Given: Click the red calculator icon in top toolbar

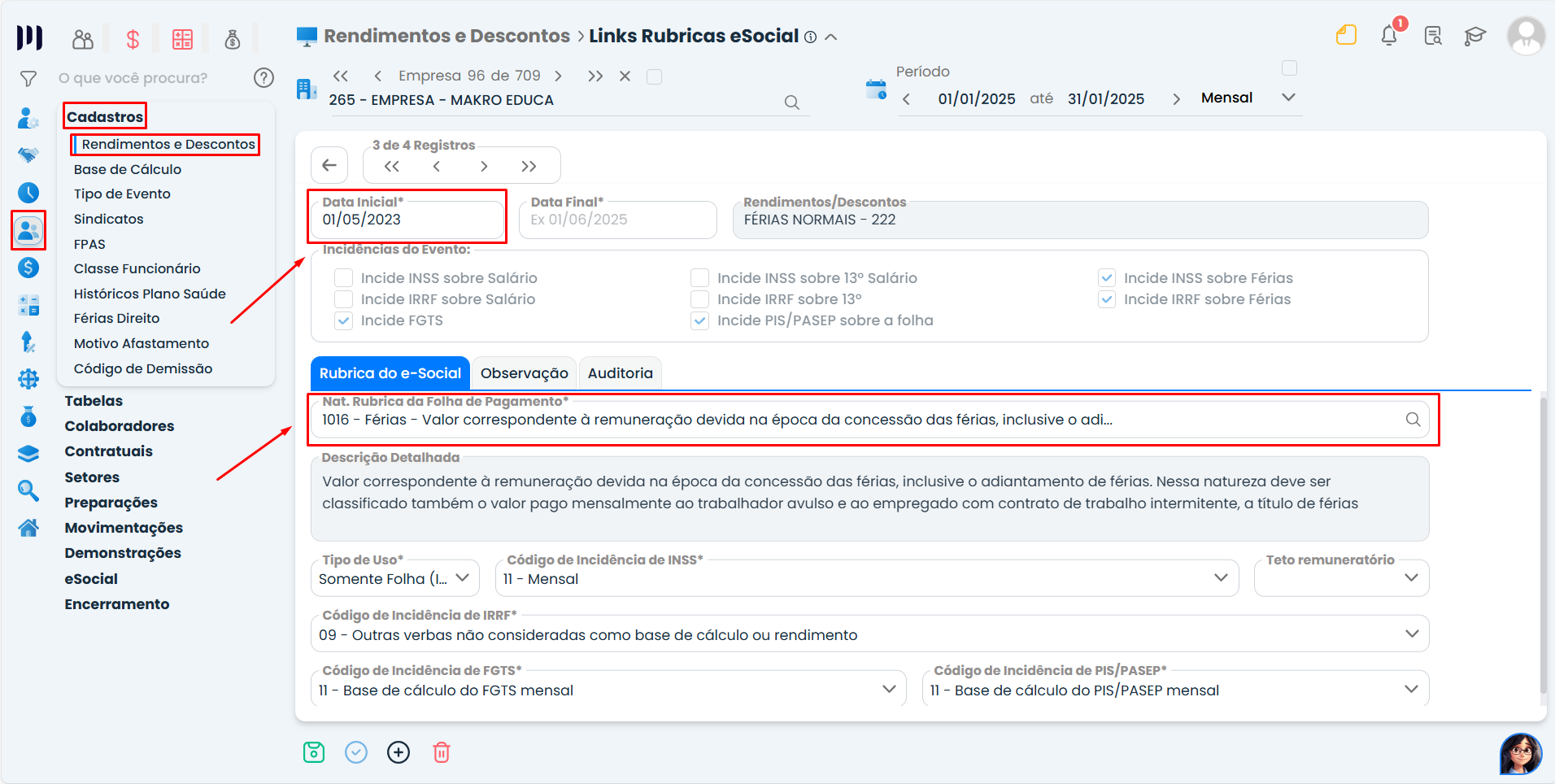Looking at the screenshot, I should [182, 39].
